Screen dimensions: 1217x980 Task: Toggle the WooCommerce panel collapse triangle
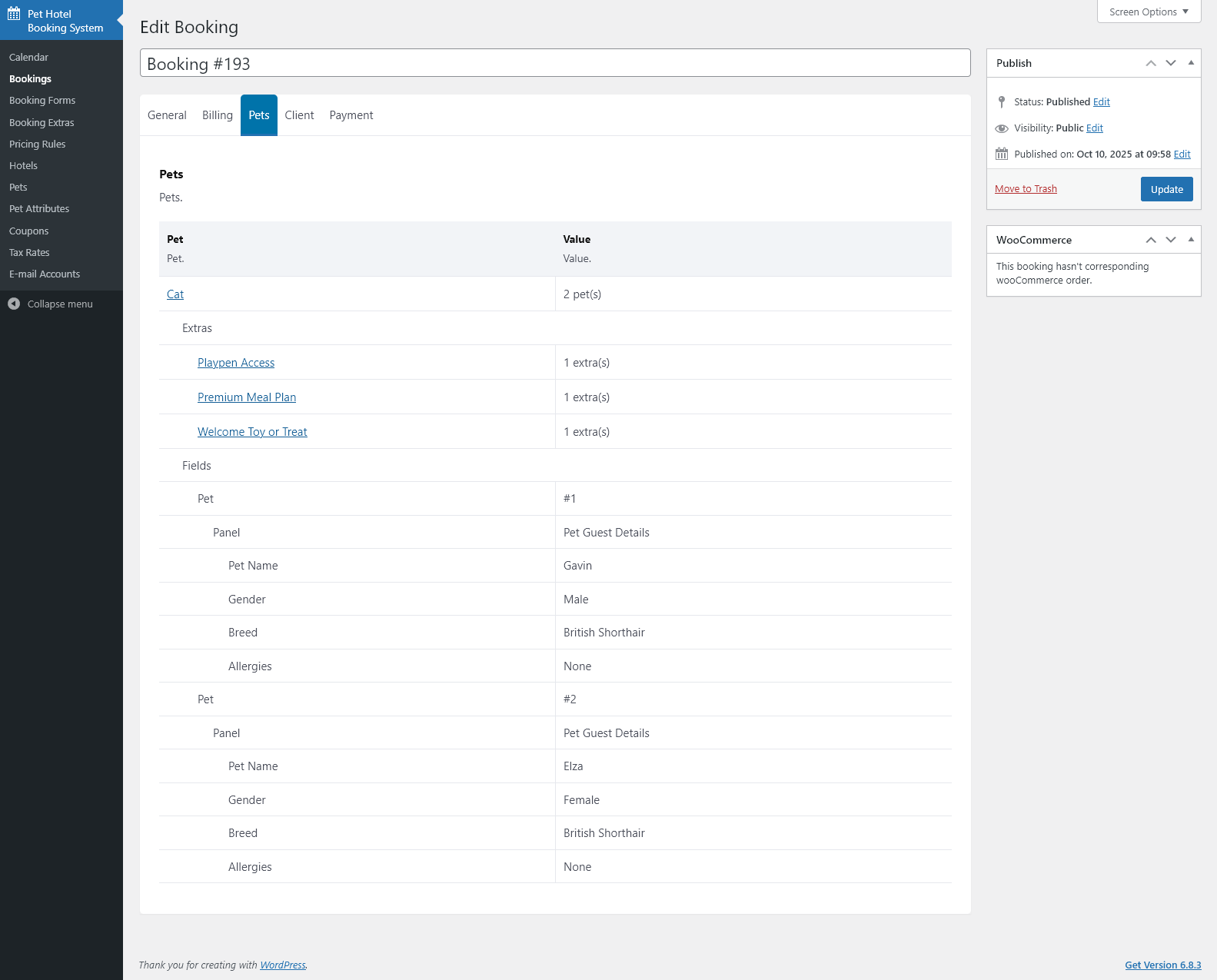click(x=1191, y=240)
